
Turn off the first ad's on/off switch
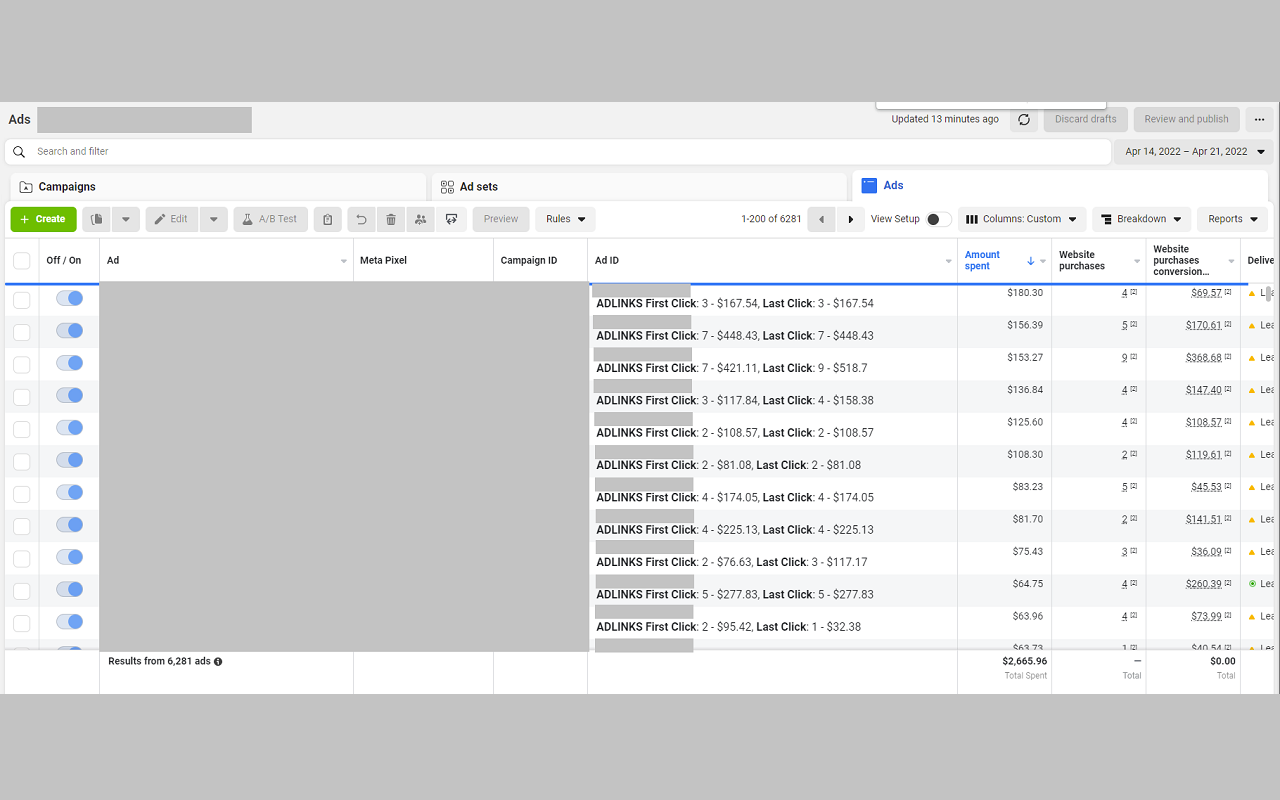click(x=69, y=298)
